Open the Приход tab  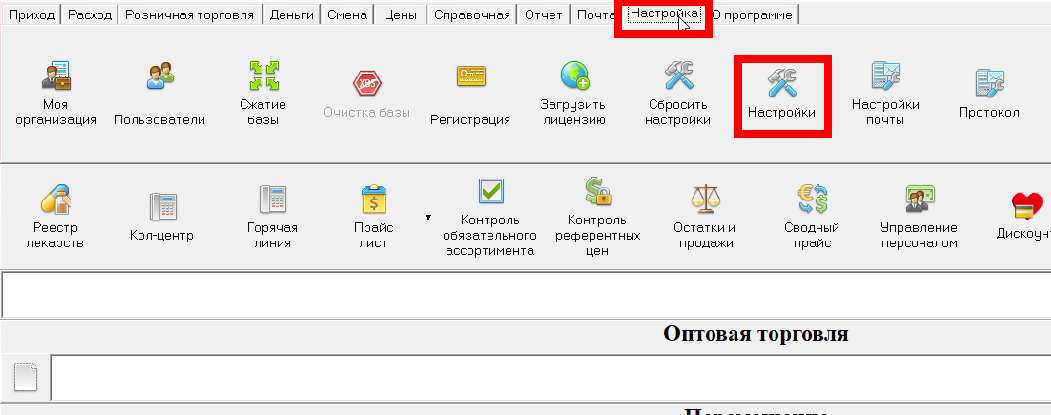(31, 15)
